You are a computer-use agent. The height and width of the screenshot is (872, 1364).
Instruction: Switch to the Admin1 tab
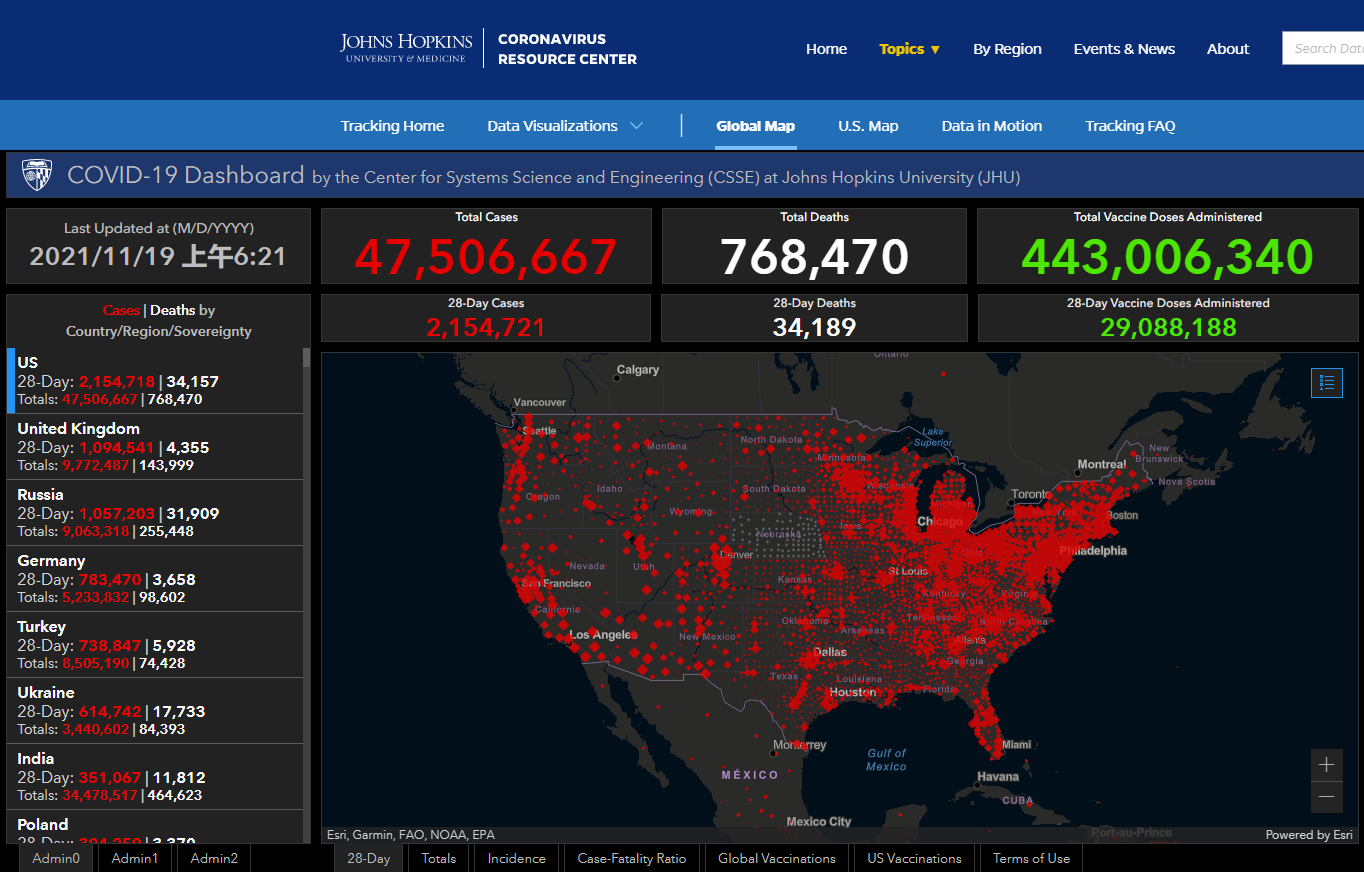click(135, 858)
